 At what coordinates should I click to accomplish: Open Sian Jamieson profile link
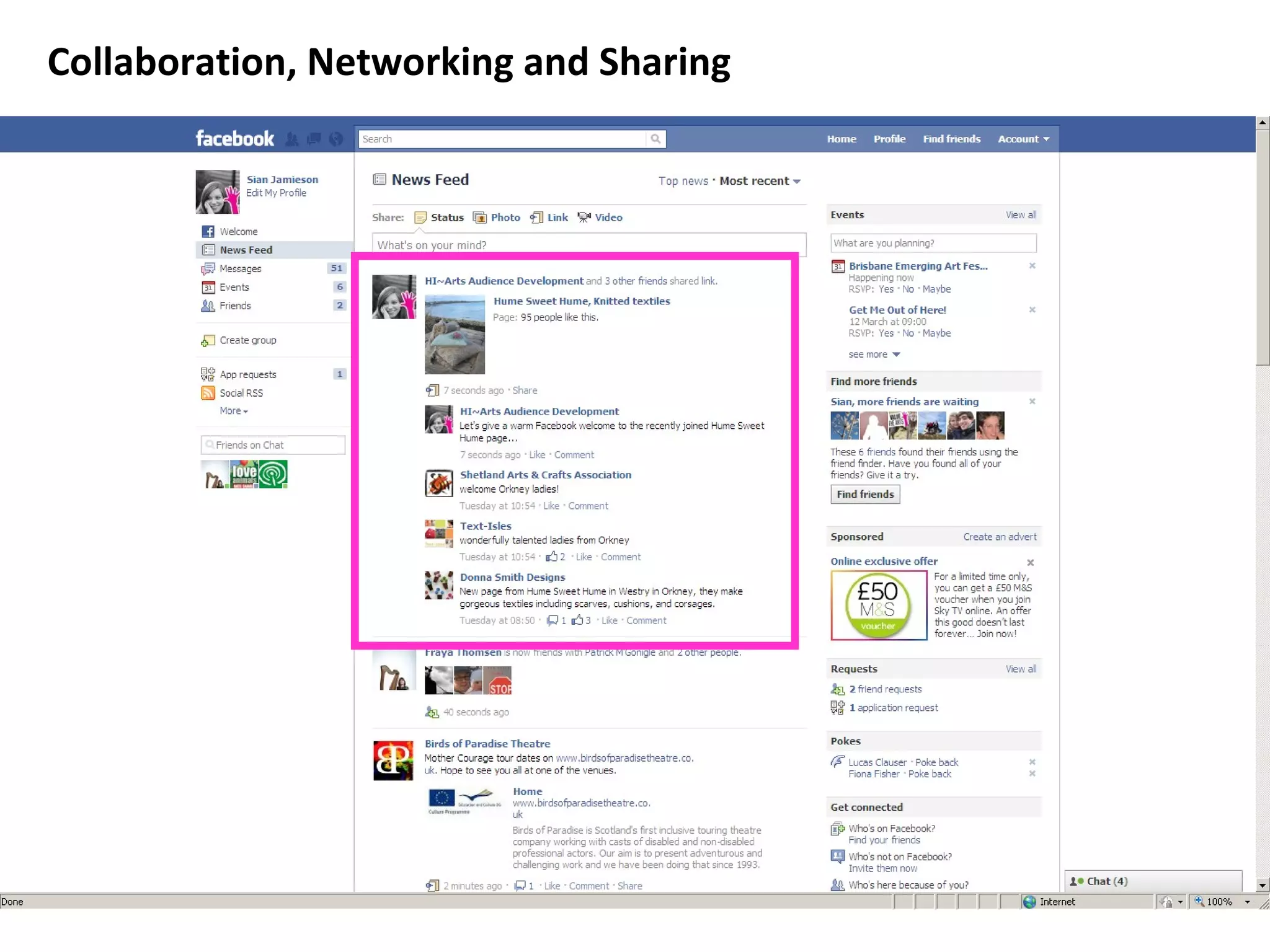(x=282, y=180)
